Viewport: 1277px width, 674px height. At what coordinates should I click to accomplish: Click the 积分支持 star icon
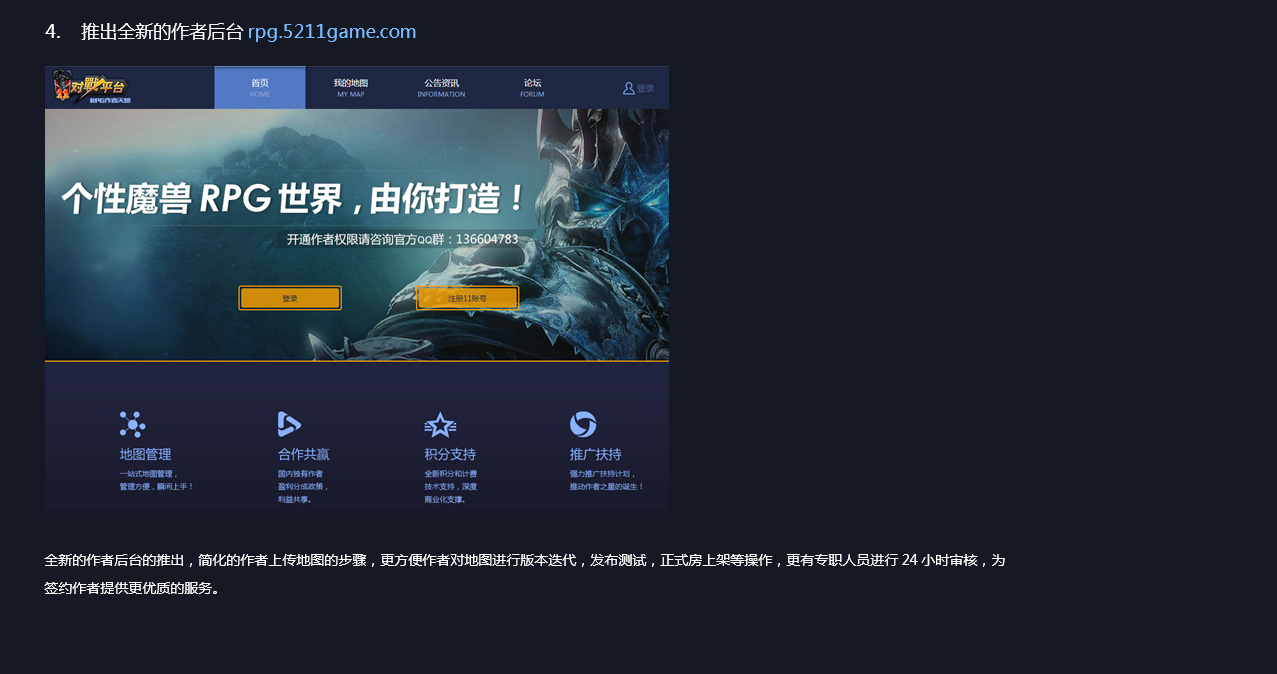click(440, 425)
